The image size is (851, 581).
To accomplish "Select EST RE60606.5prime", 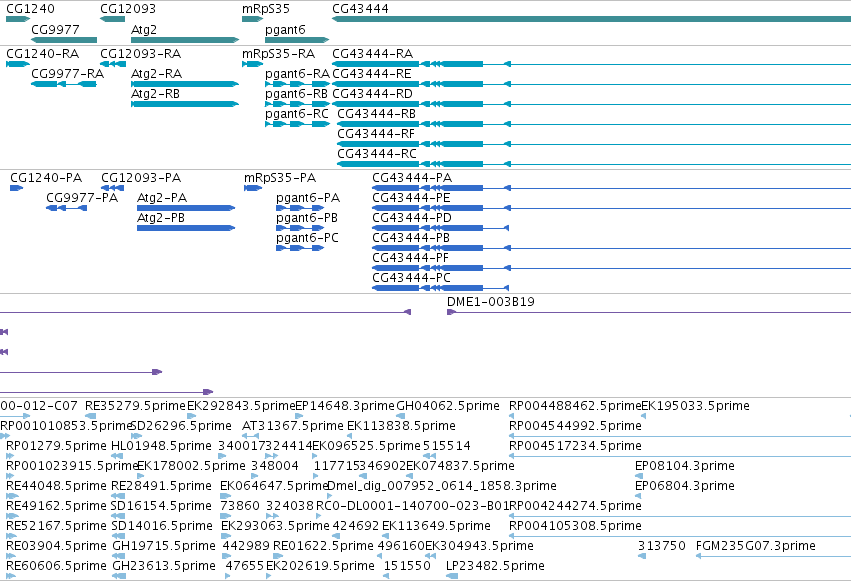I will pyautogui.click(x=56, y=566).
